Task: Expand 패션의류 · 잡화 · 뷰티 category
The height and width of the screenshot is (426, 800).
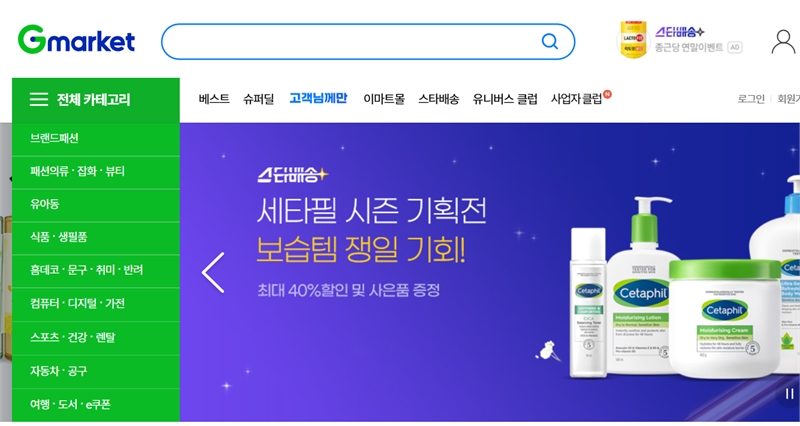Action: [96, 172]
